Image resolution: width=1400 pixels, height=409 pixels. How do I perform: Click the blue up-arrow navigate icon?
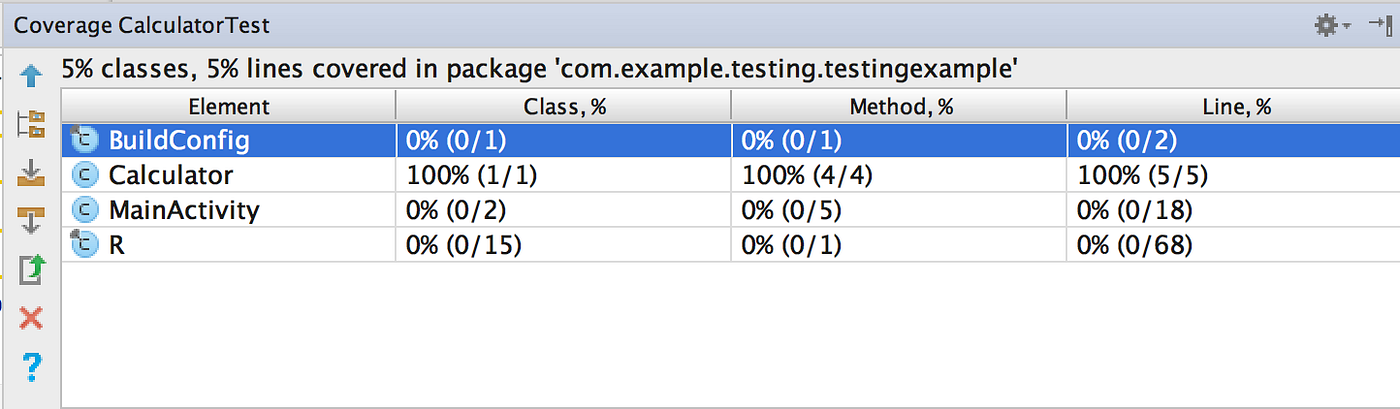[31, 76]
